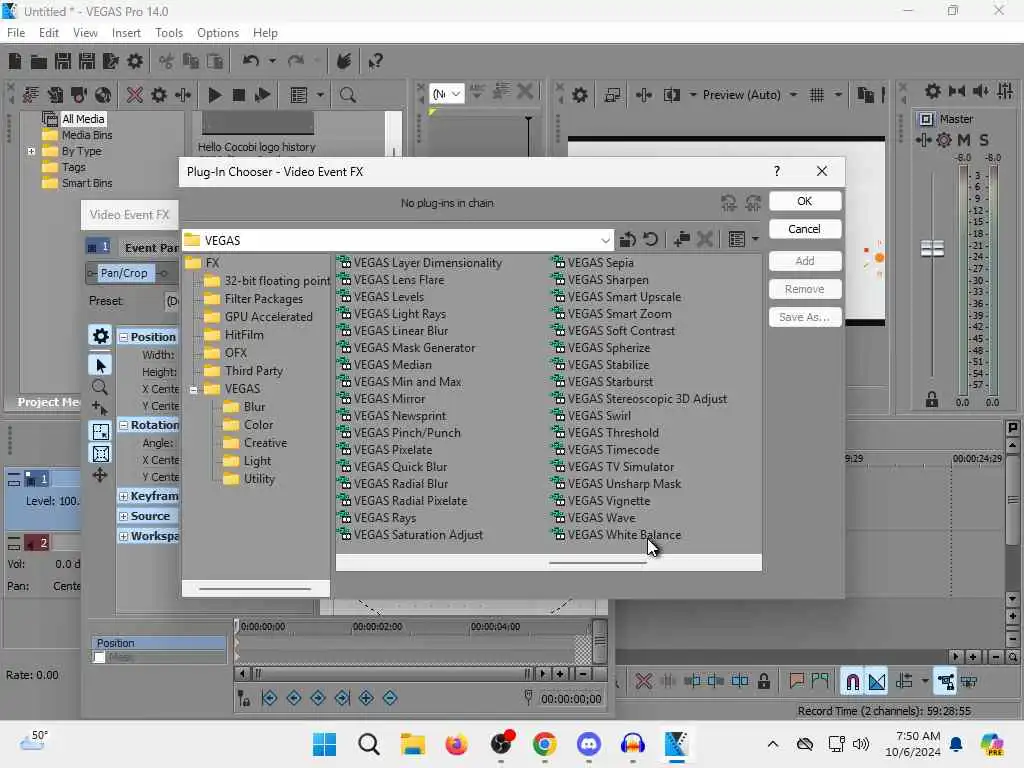Open Project Properties gear in main toolbar

coord(135,61)
